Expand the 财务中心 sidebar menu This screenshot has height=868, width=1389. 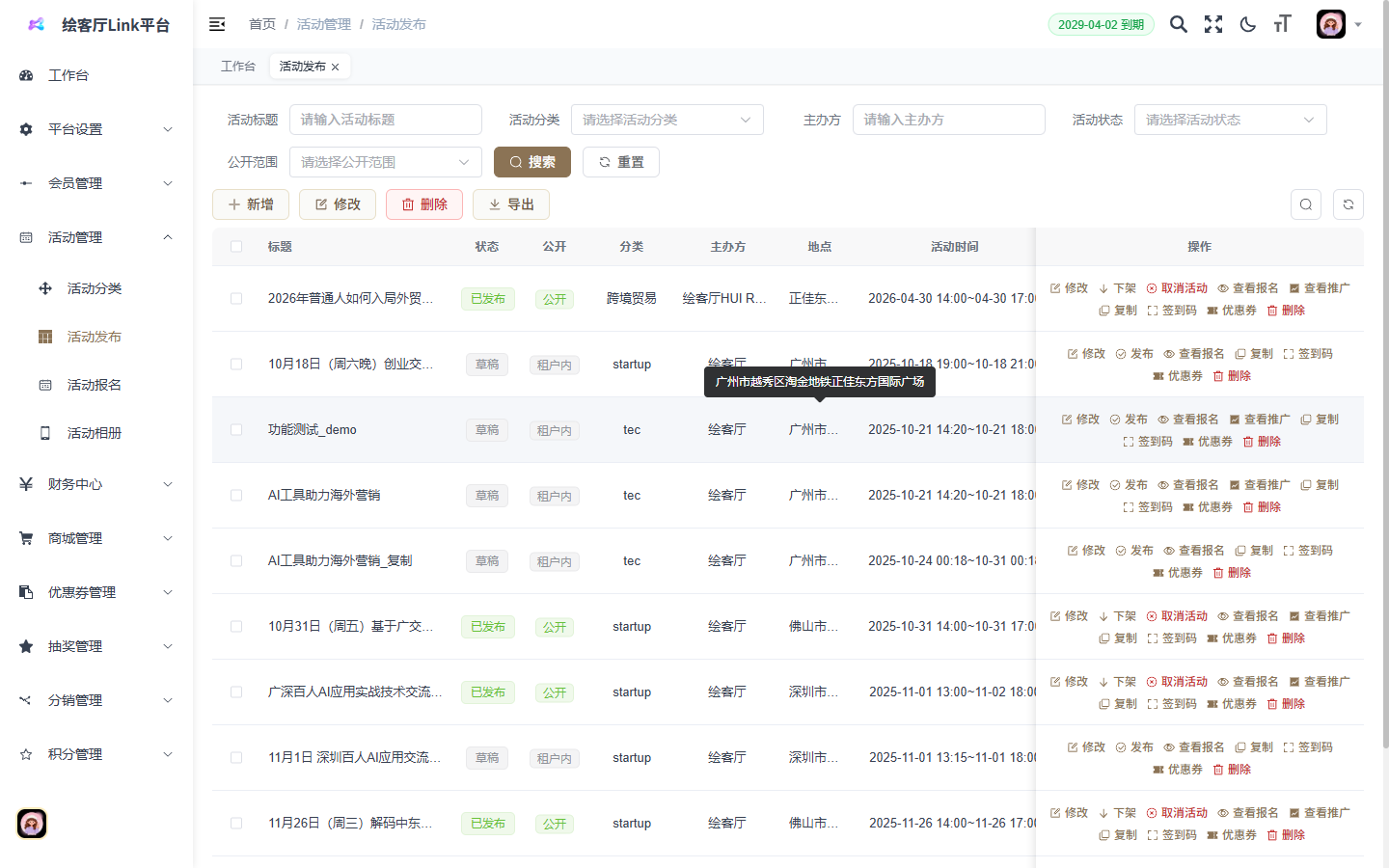pos(96,484)
